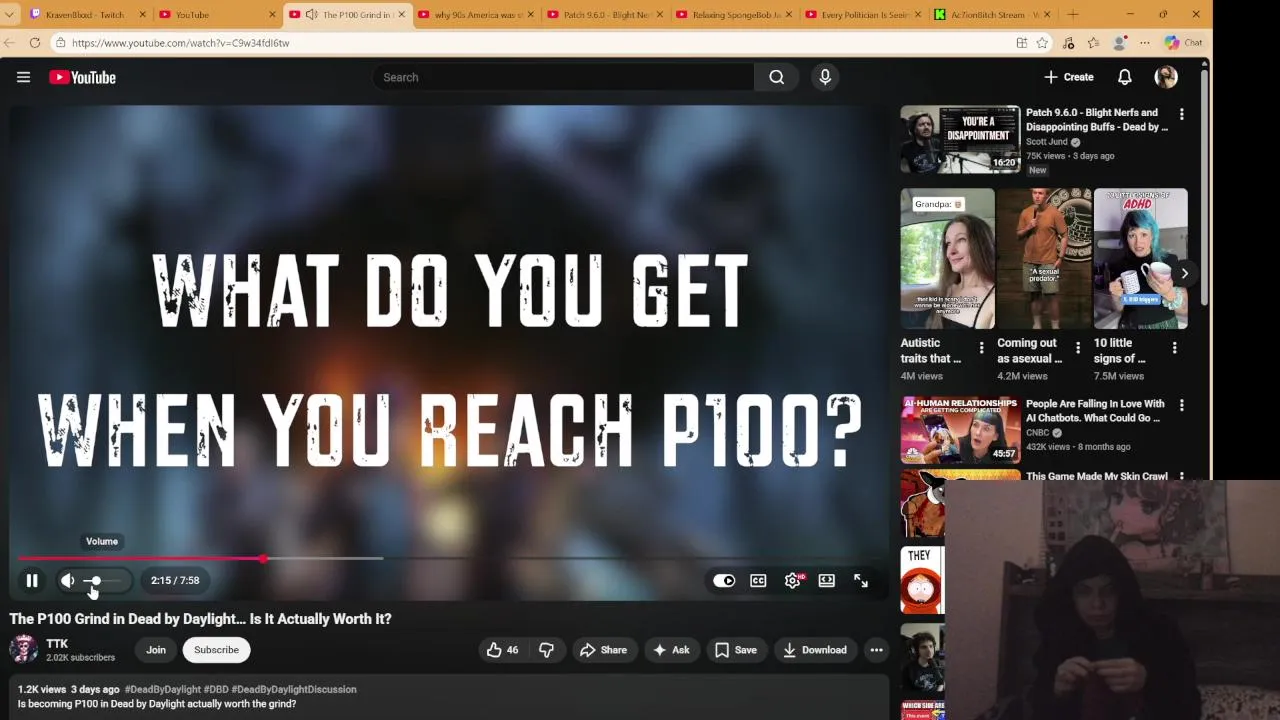
Task: Open options for Coming out as asexual short
Action: 1077,348
